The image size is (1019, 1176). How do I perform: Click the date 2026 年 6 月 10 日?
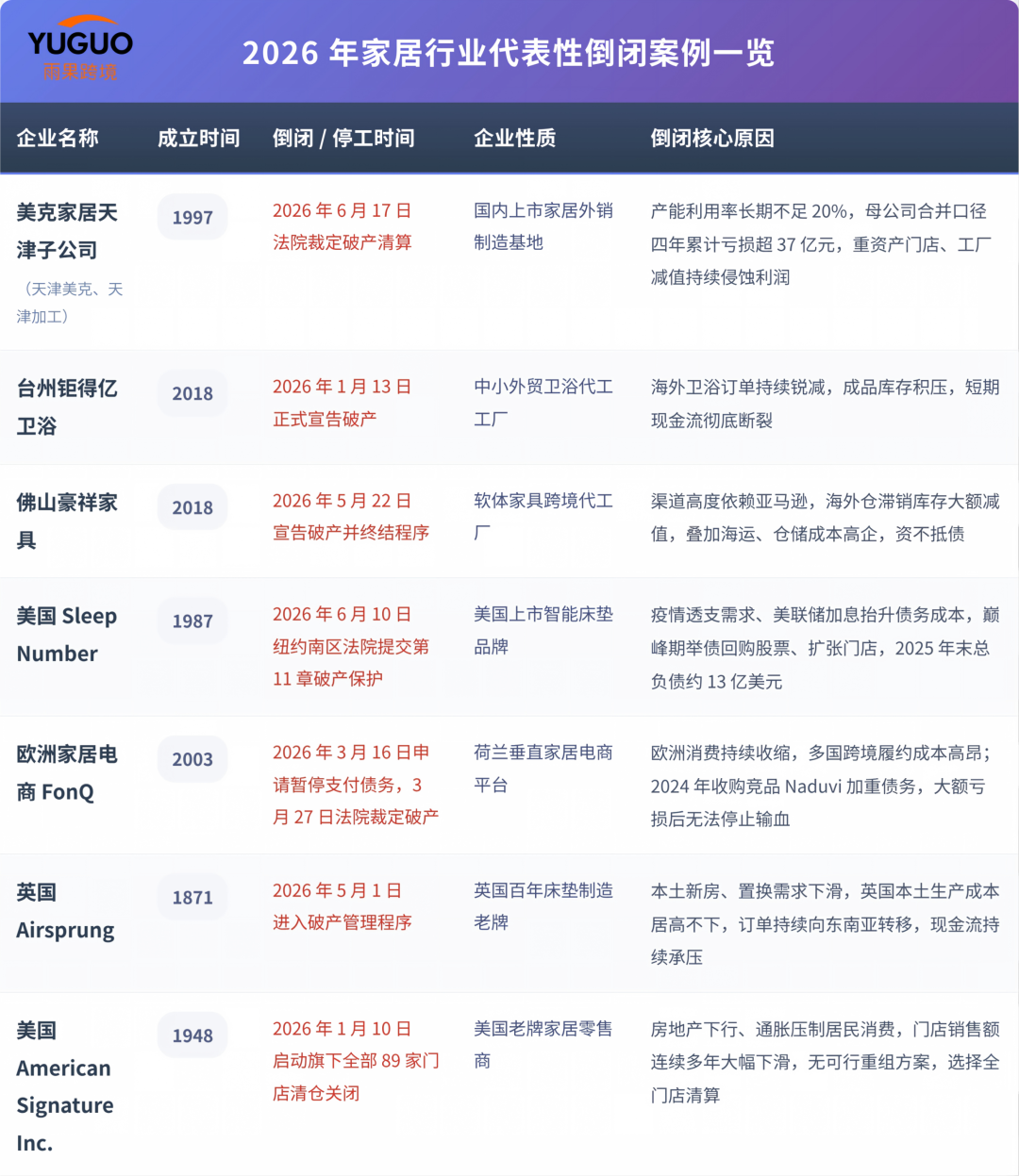[x=342, y=615]
